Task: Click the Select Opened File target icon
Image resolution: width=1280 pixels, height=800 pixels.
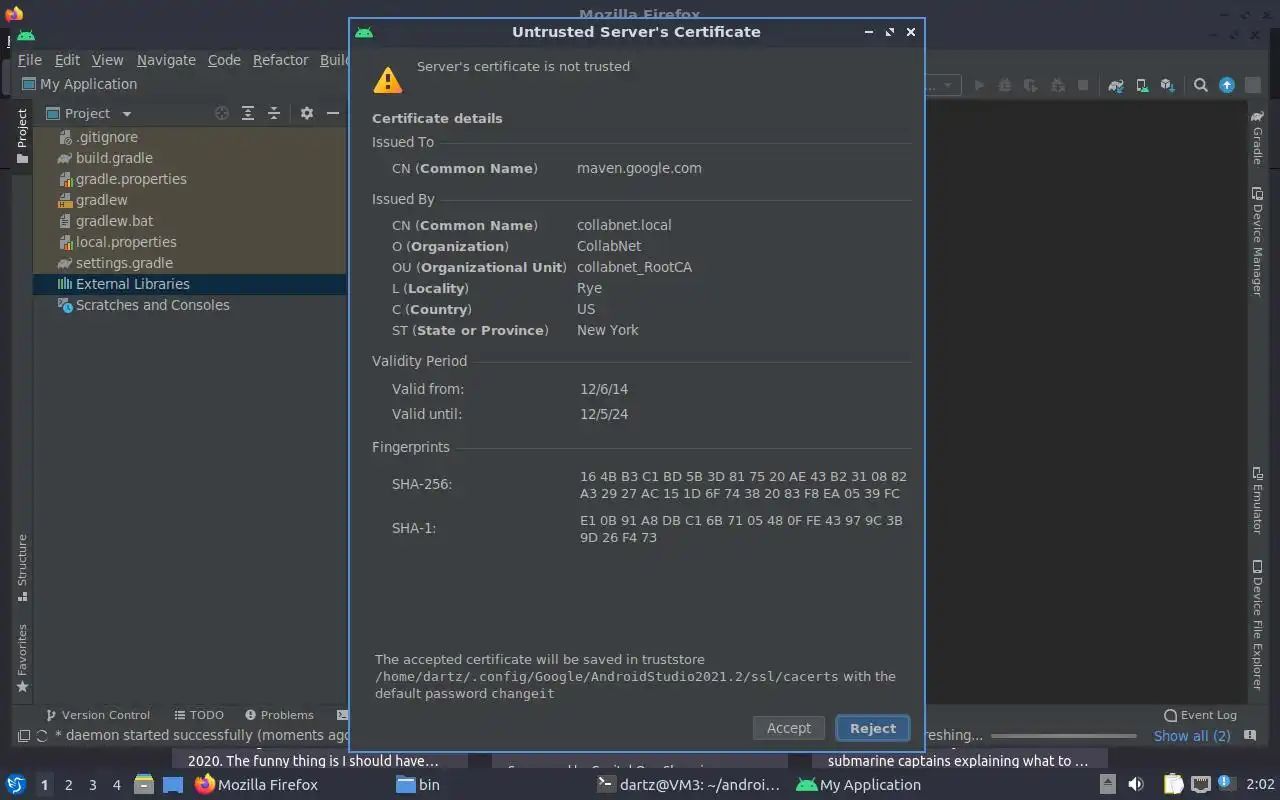Action: [222, 113]
